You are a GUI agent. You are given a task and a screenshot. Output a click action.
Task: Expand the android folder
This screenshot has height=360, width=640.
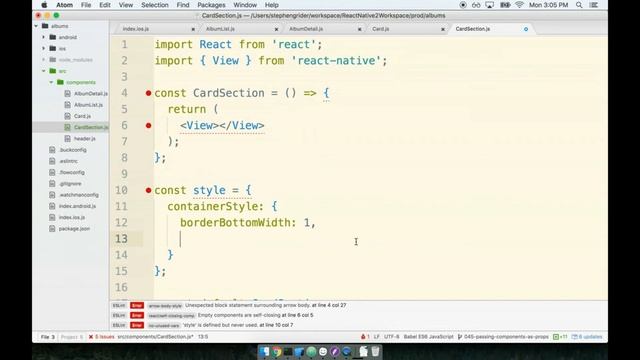coord(44,37)
